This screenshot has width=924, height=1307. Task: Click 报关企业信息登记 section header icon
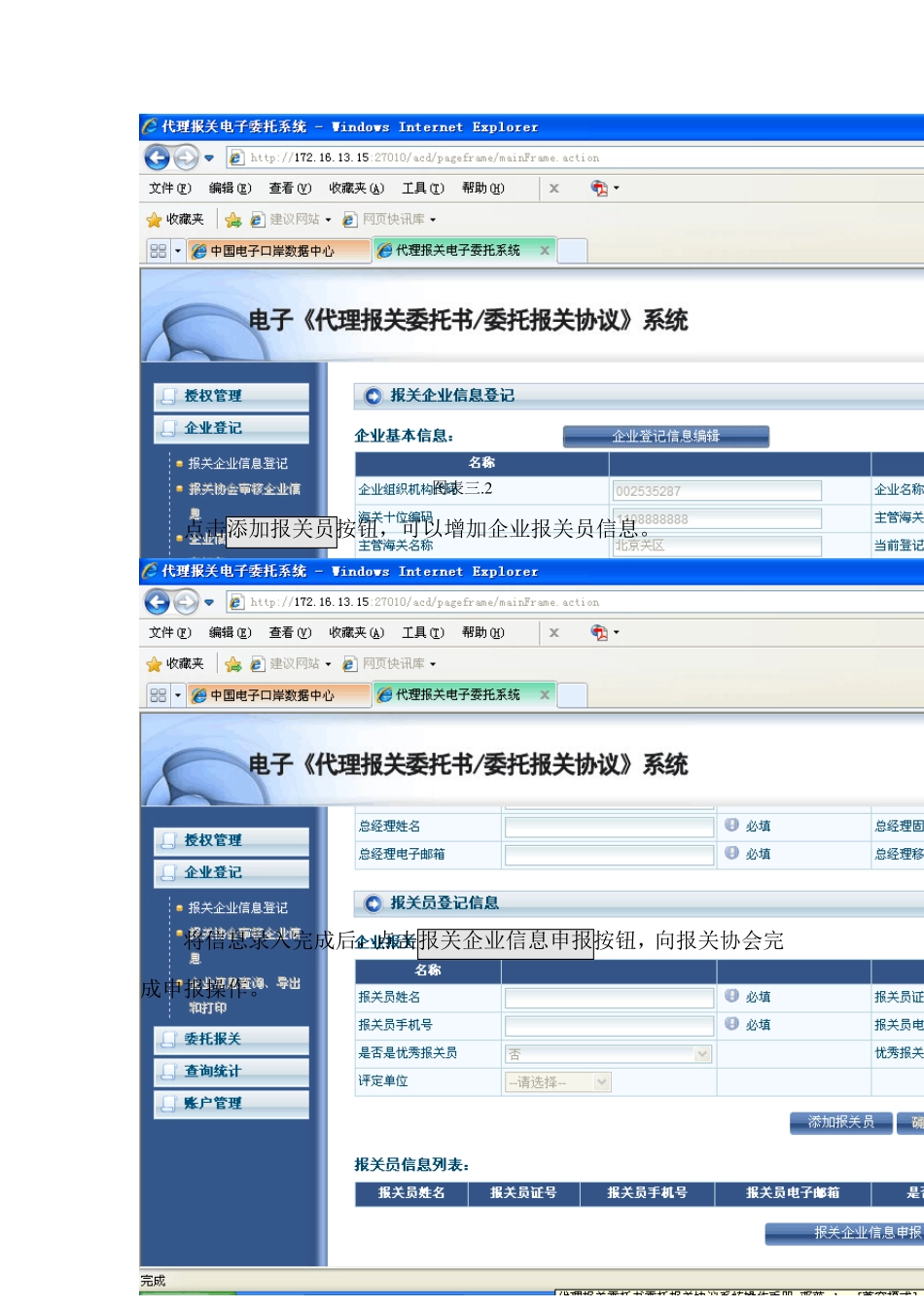[x=373, y=396]
